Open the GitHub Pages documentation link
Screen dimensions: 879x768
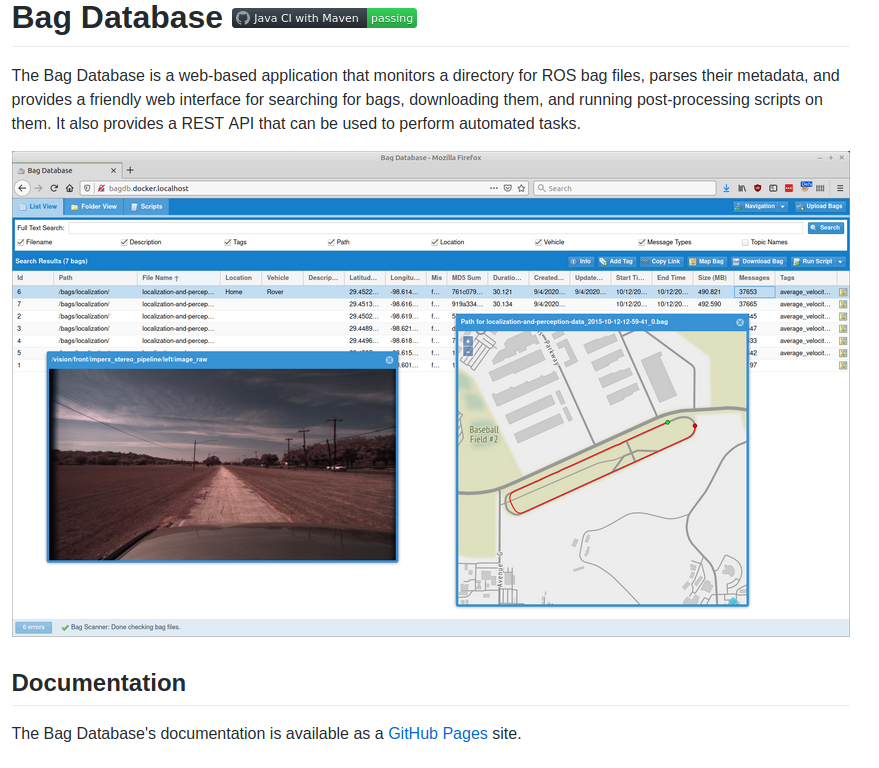pos(438,733)
